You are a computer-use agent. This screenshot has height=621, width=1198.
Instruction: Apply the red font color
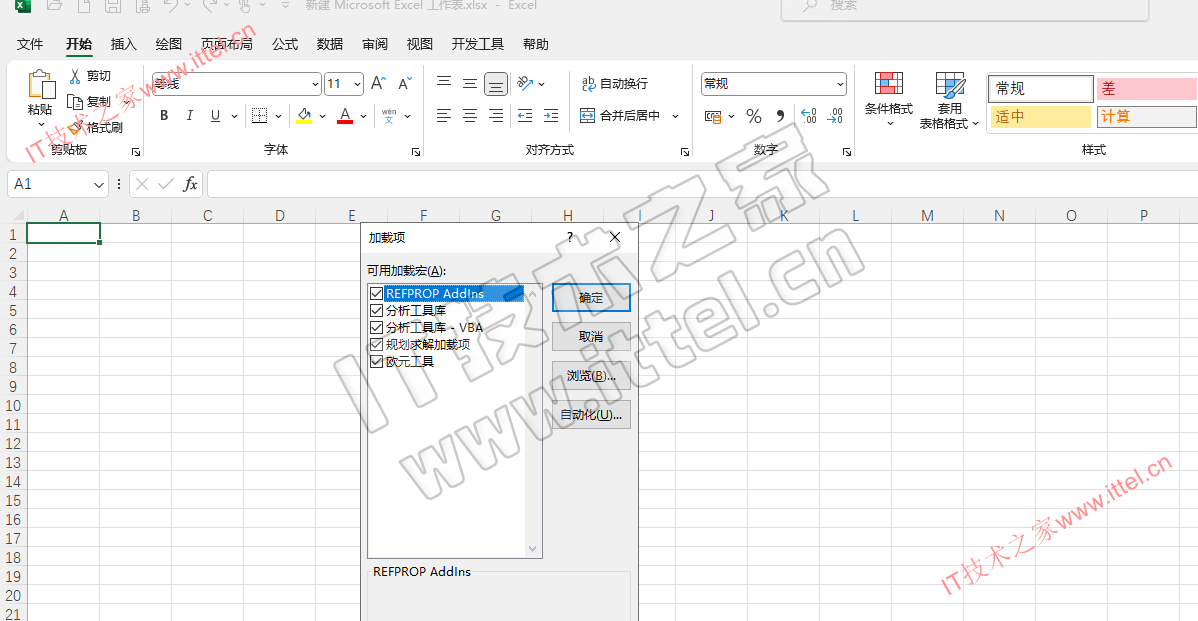coord(345,116)
